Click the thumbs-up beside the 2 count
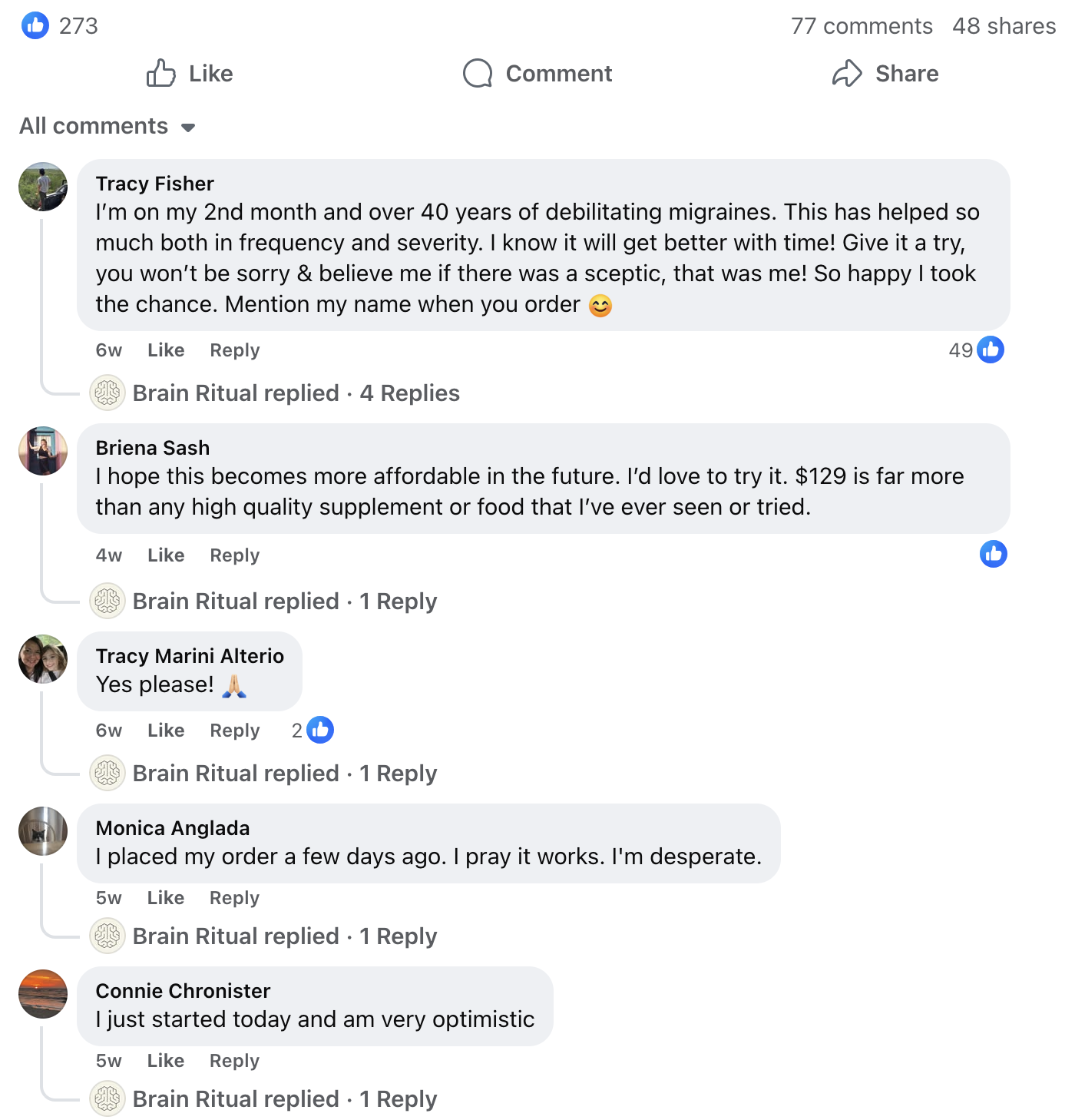The height and width of the screenshot is (1120, 1075). pos(322,730)
